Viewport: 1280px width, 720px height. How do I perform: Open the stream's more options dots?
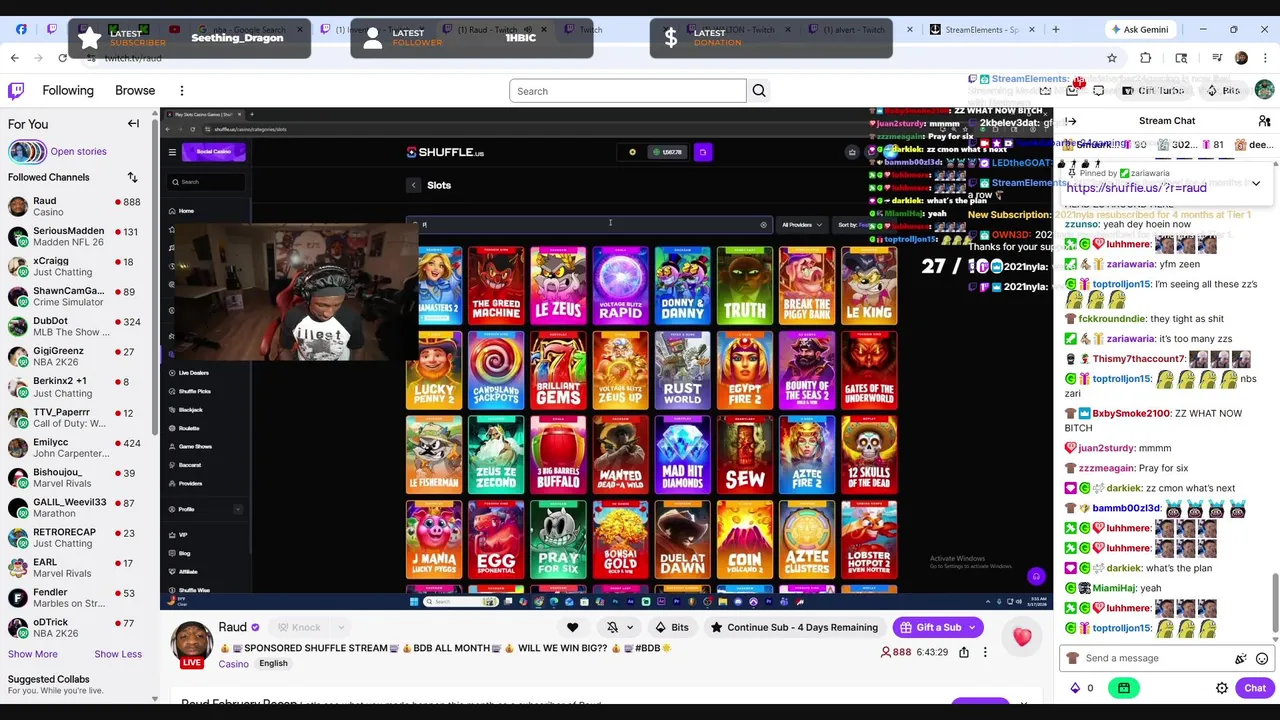(x=985, y=652)
